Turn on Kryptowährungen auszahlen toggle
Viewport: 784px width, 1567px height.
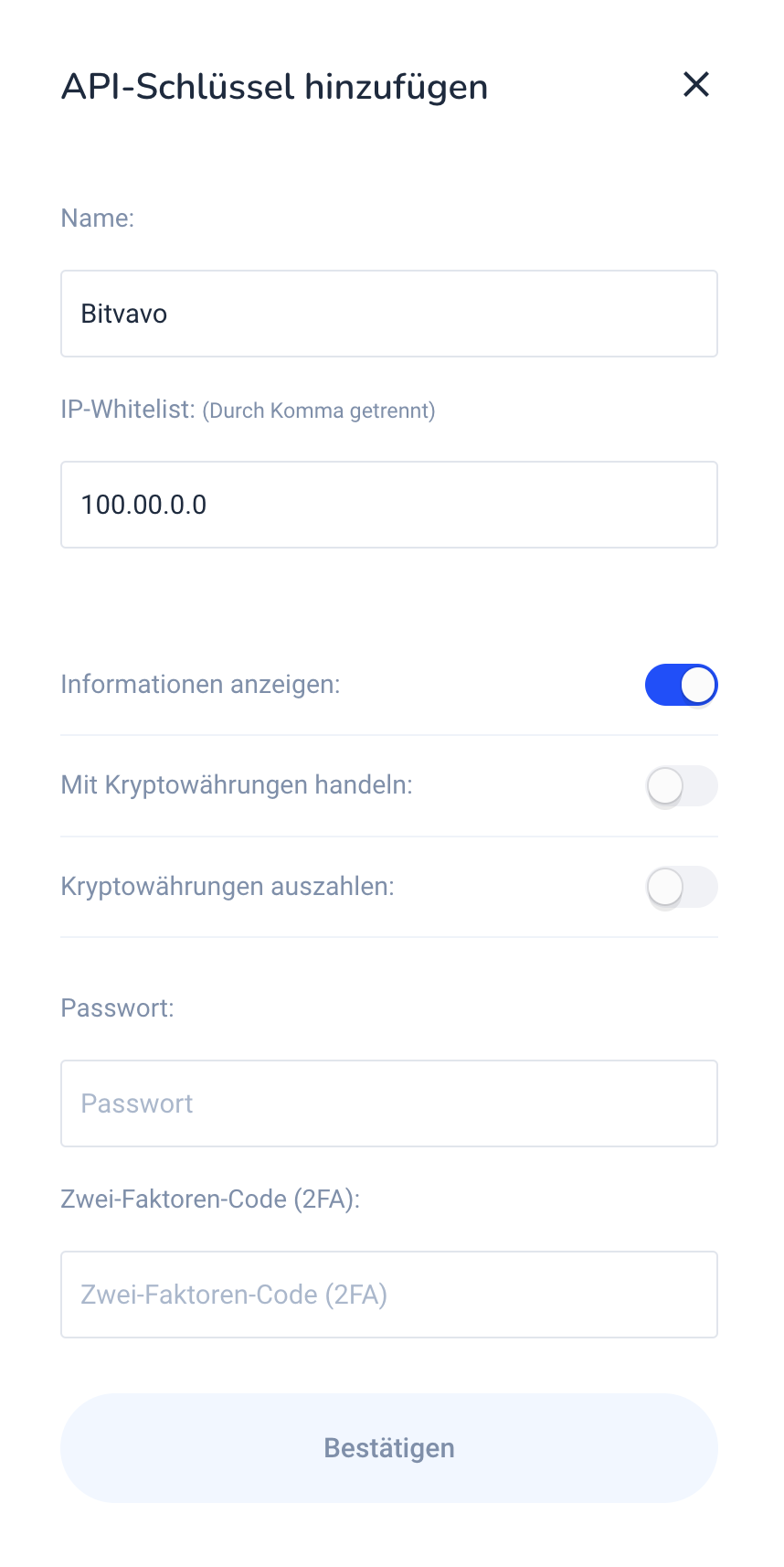(682, 887)
